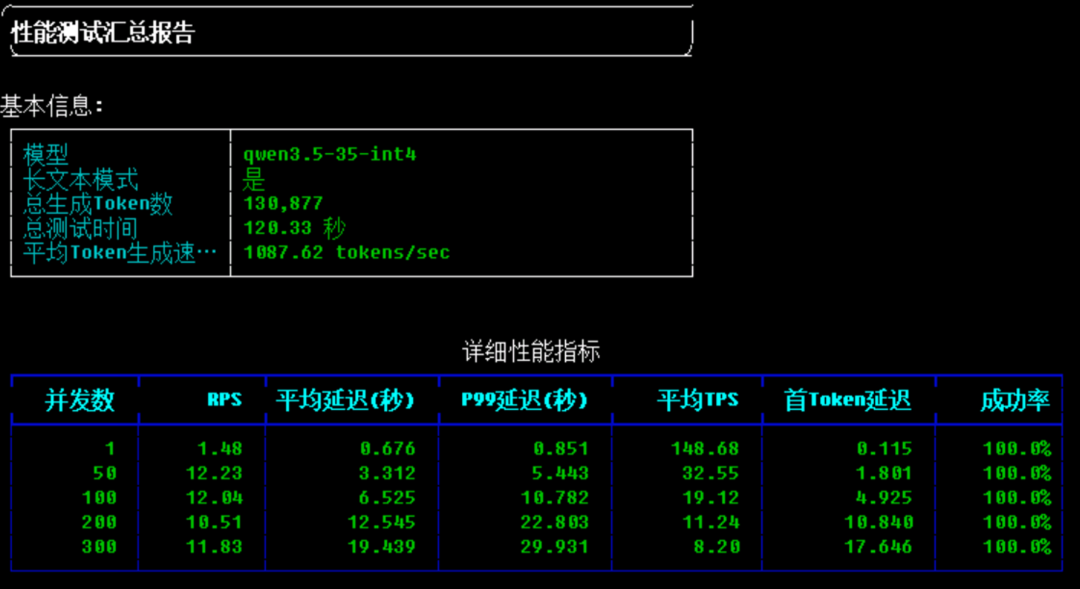Select 100.0% success rate in concurrency 300 row
1080x589 pixels.
[1017, 547]
